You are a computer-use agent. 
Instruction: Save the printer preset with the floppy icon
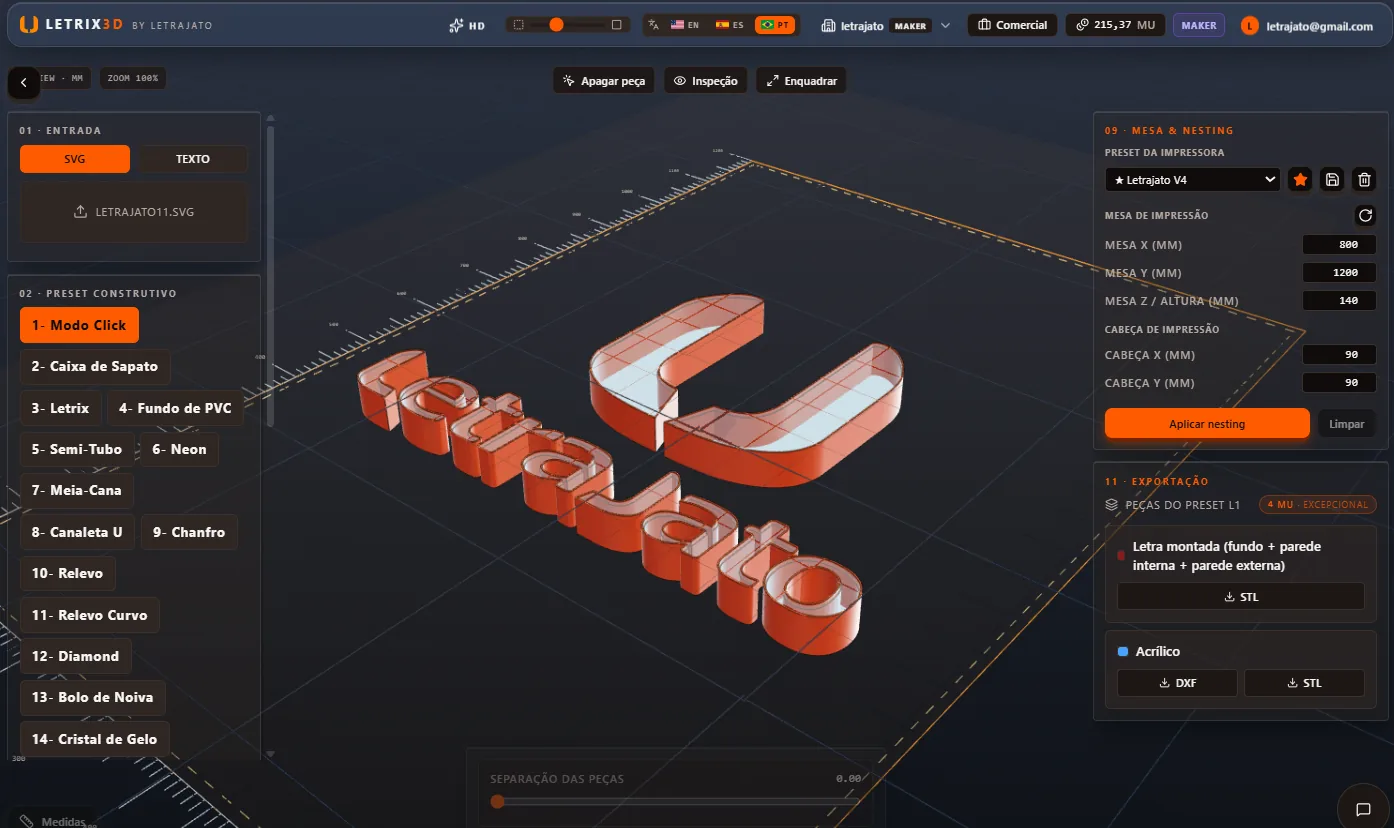(1332, 180)
